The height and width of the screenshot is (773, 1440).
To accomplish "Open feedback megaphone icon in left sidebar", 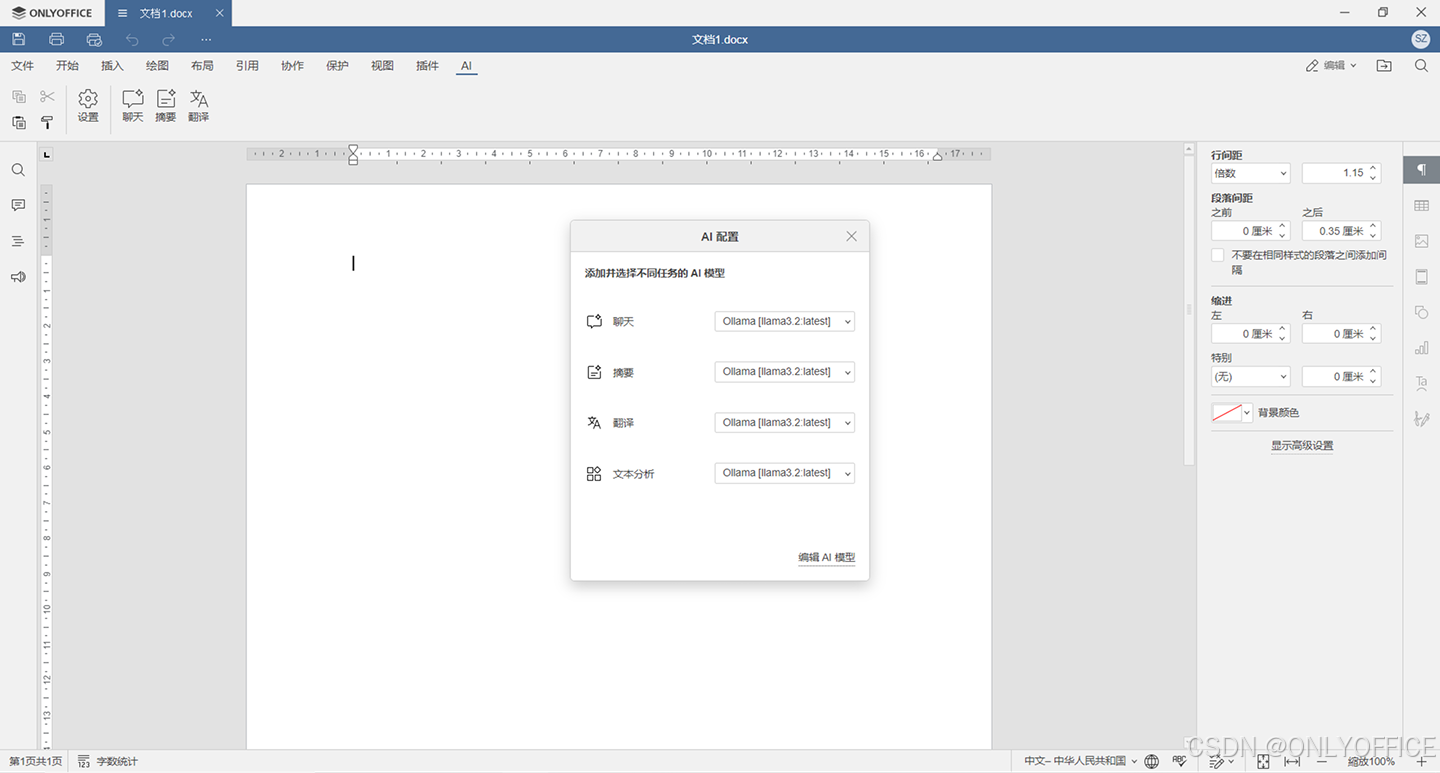I will pos(18,277).
